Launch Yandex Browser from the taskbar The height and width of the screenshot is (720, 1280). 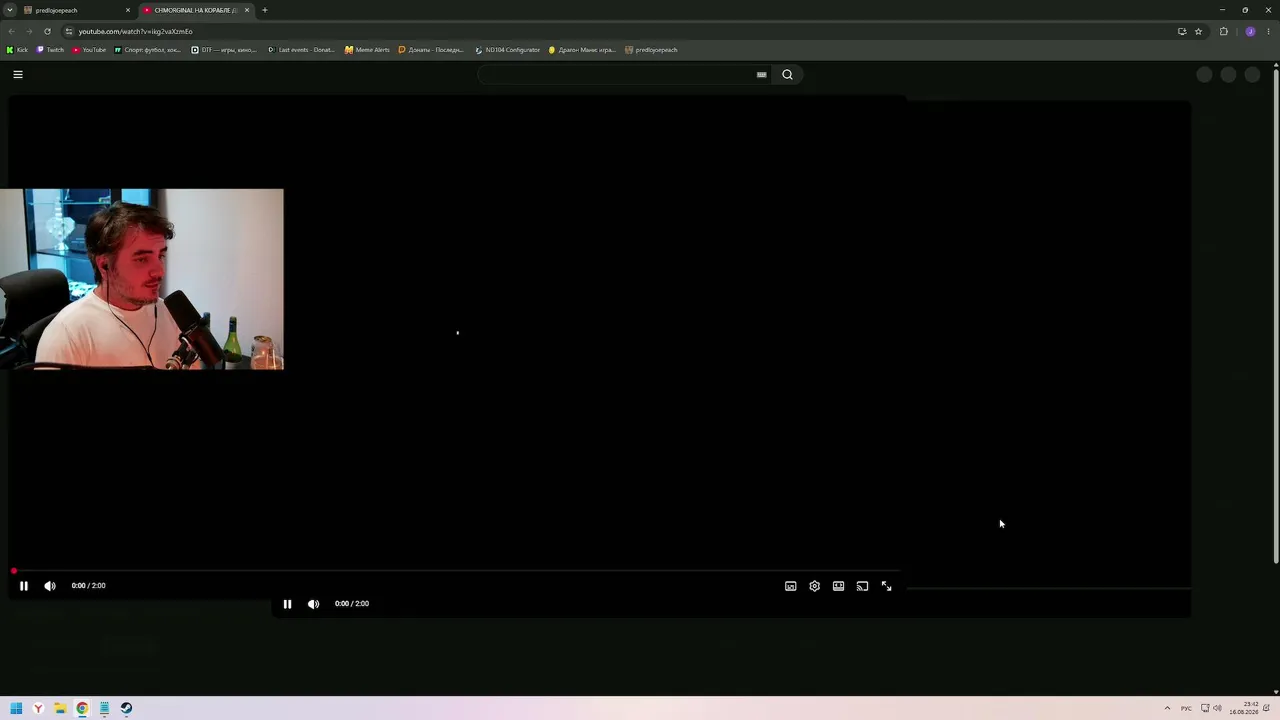(x=38, y=708)
